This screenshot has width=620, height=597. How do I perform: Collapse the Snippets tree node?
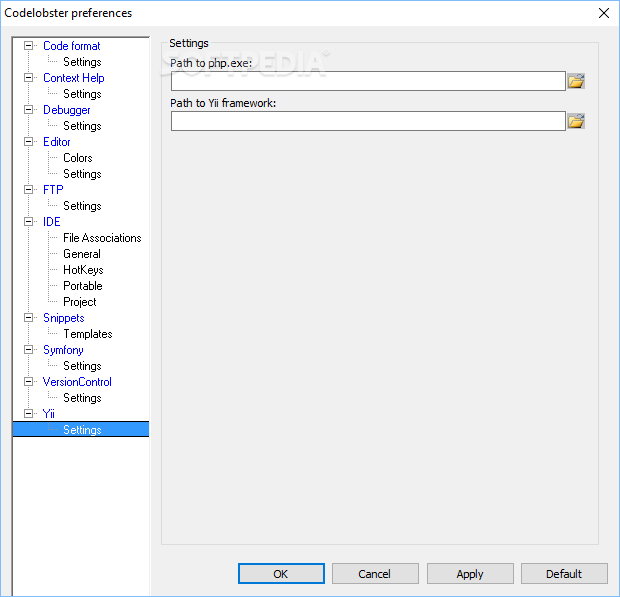tap(28, 317)
